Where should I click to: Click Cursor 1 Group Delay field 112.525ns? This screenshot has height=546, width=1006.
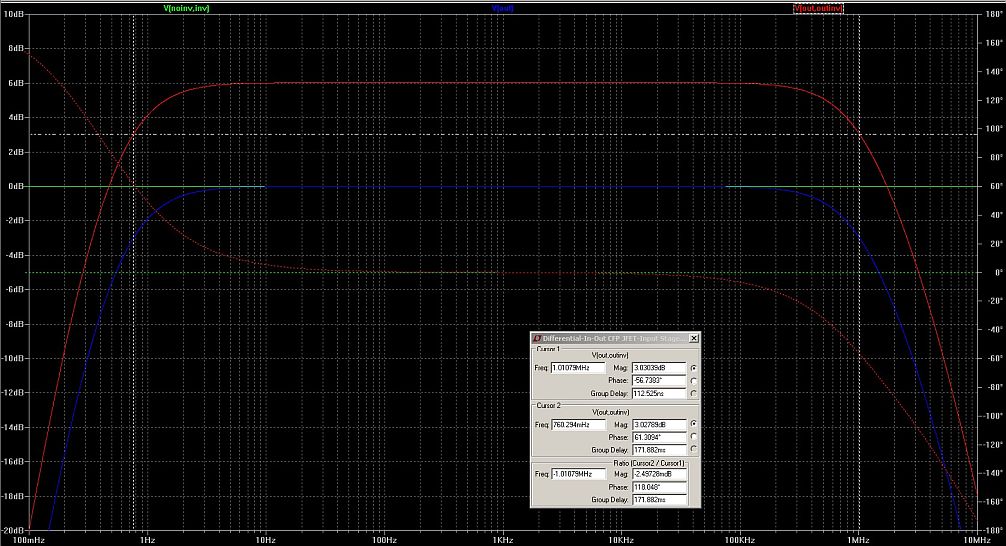coord(660,393)
